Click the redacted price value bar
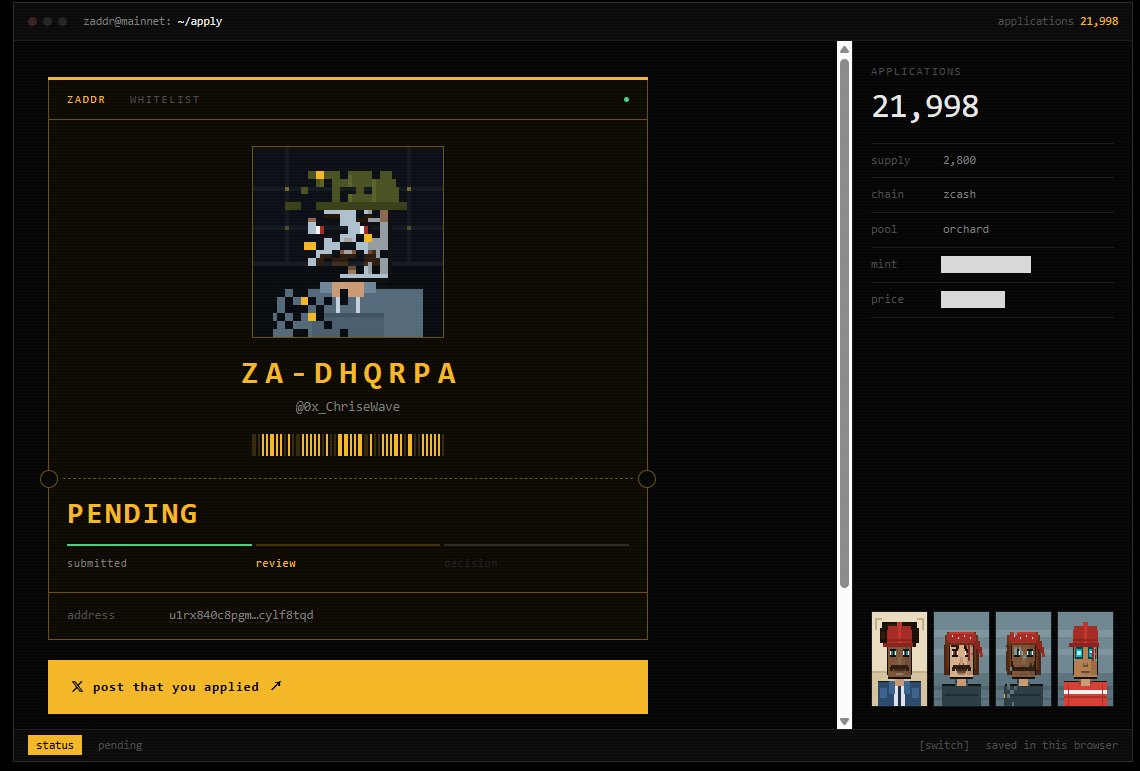The width and height of the screenshot is (1140, 771). click(973, 299)
